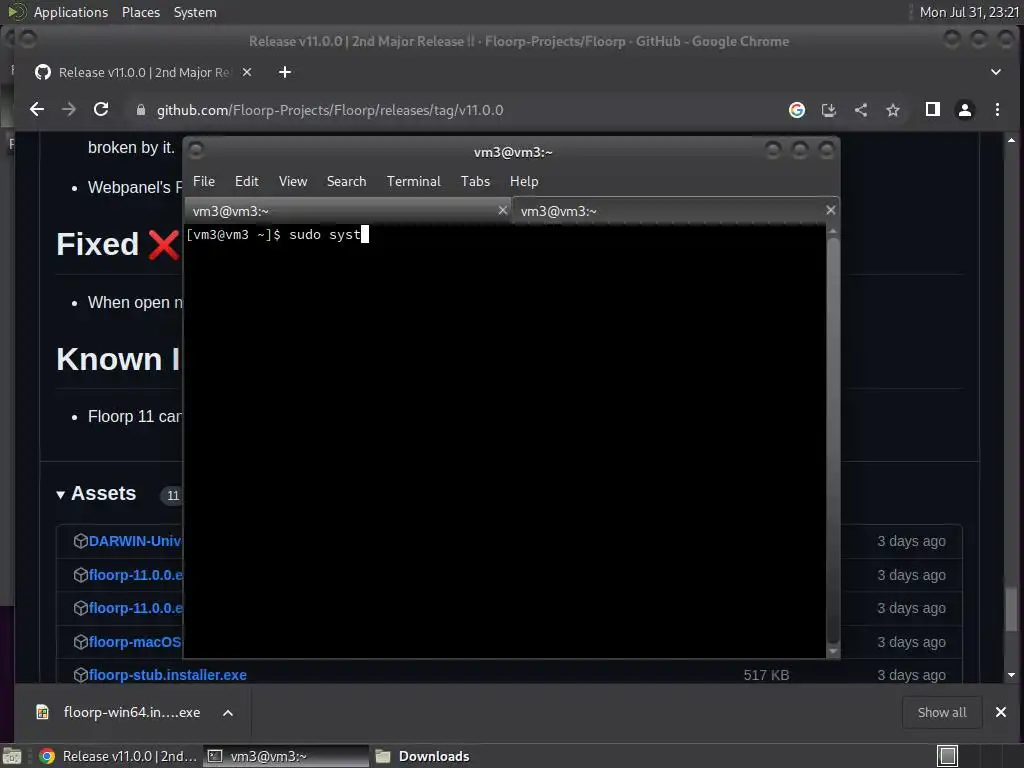The width and height of the screenshot is (1024, 768).
Task: Click the 517 KB file size
Action: tap(766, 675)
